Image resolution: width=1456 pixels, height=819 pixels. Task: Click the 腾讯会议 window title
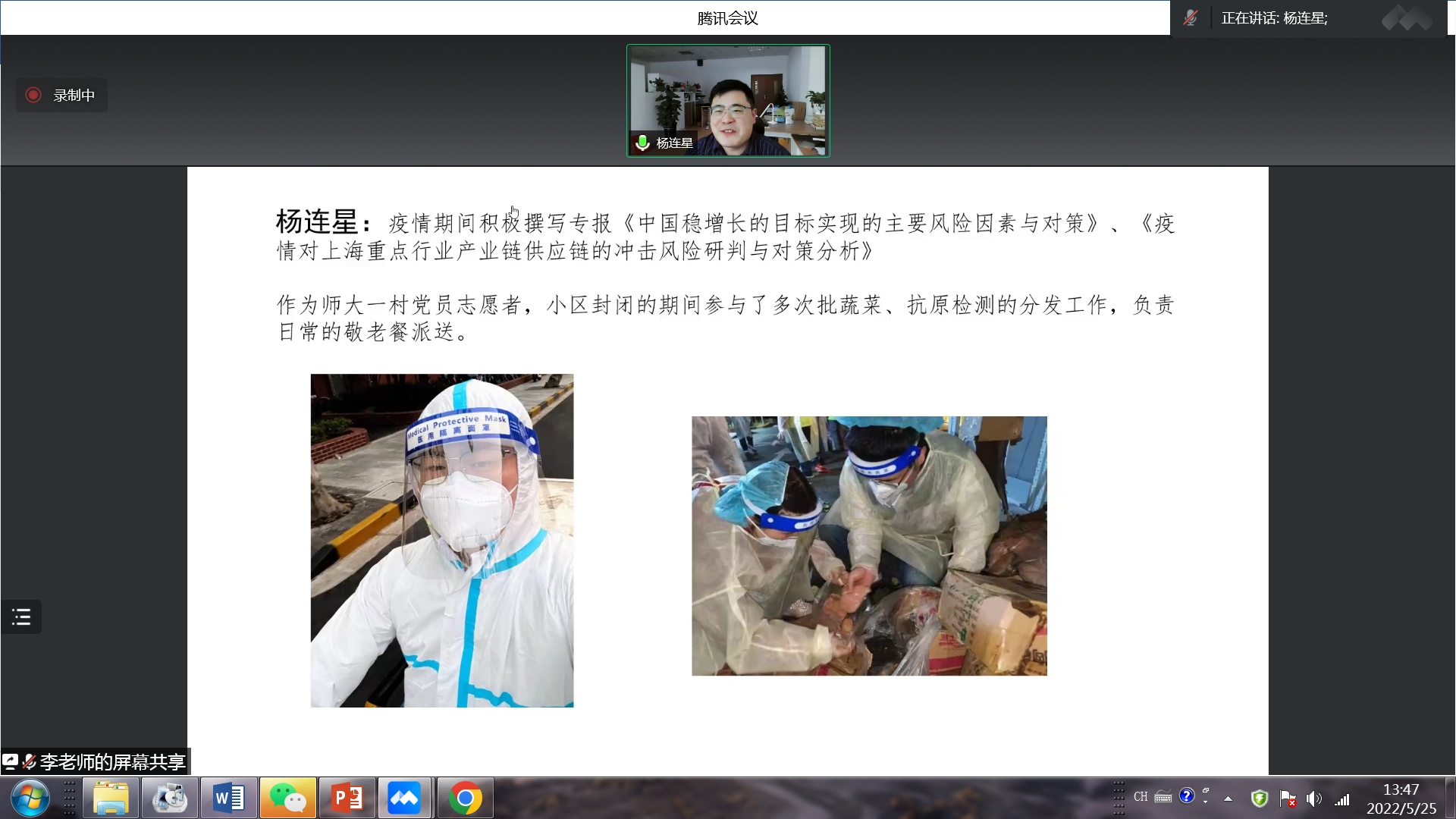(x=727, y=18)
